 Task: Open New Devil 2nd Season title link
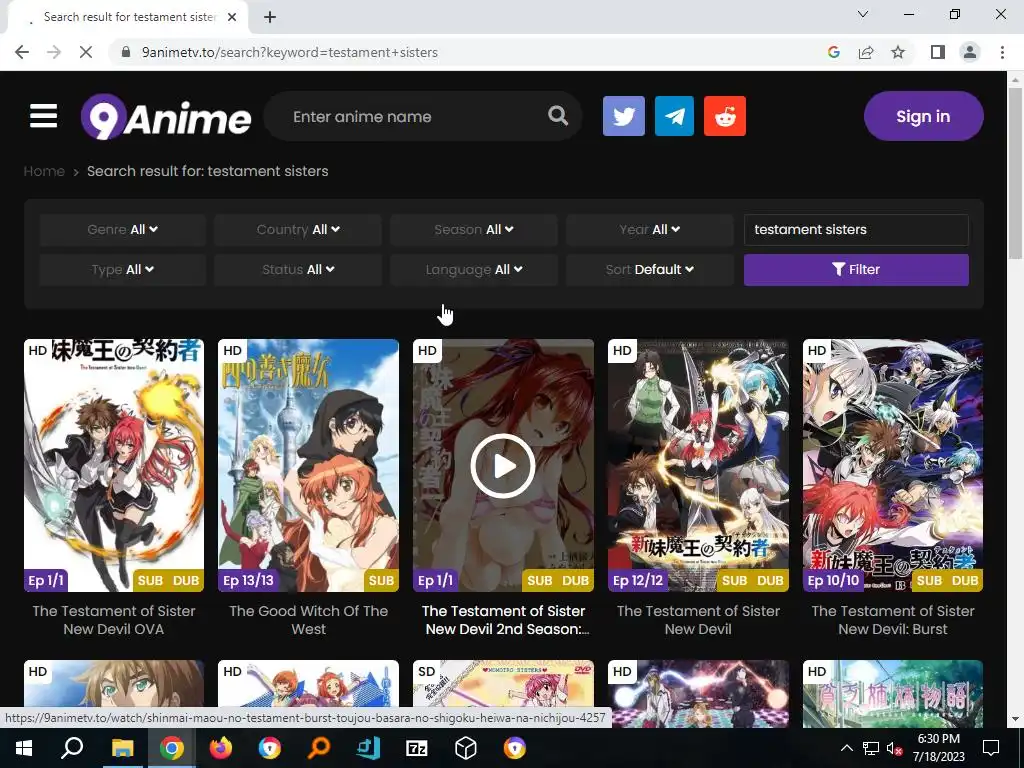pyautogui.click(x=503, y=620)
